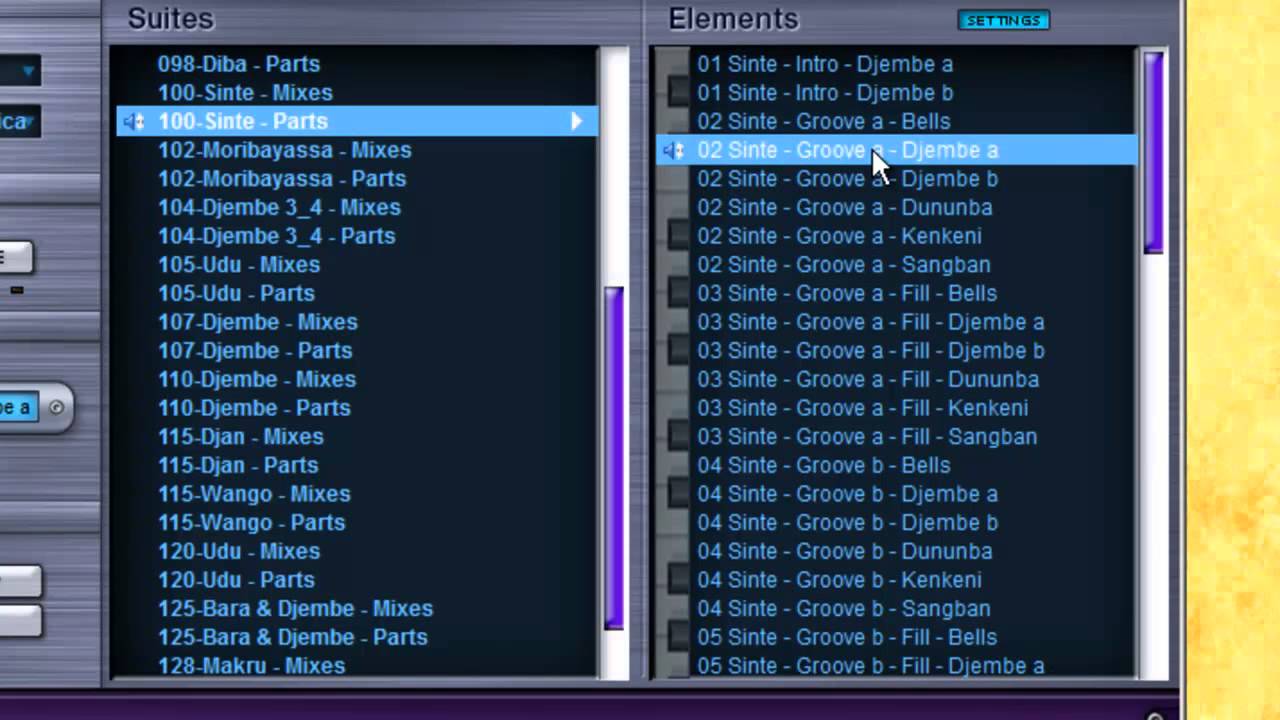Viewport: 1280px width, 720px height.
Task: Select element 03 Sinte - Groove a - Fill - Kenkeni
Action: 863,408
